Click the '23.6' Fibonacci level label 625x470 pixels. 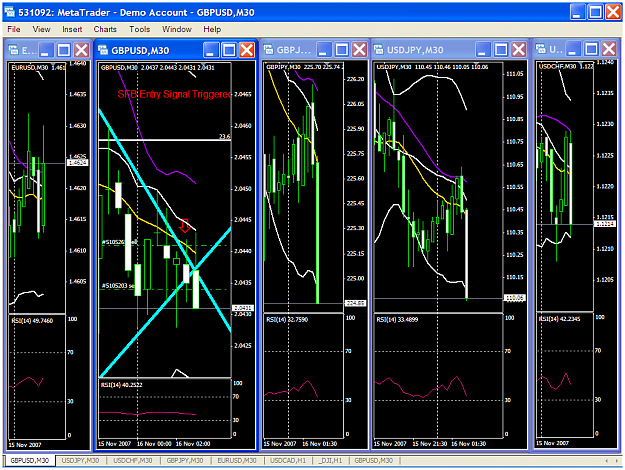[225, 137]
